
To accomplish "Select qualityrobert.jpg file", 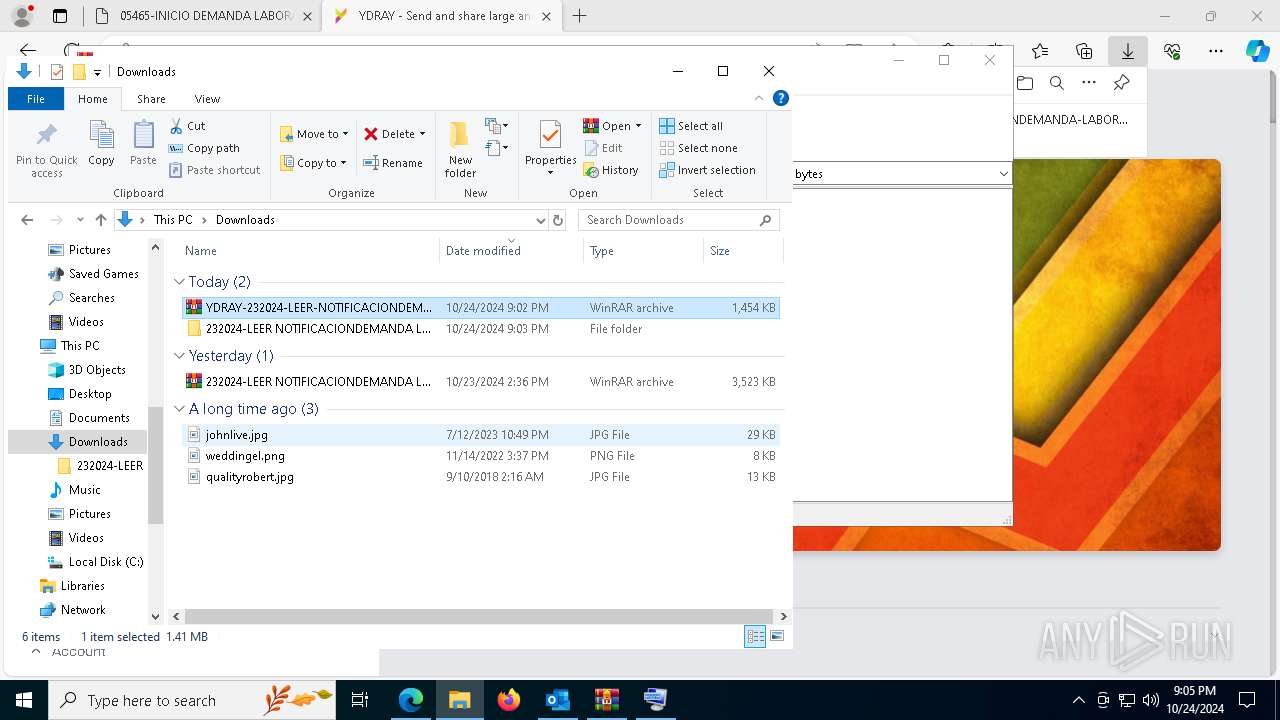I will [x=481, y=477].
